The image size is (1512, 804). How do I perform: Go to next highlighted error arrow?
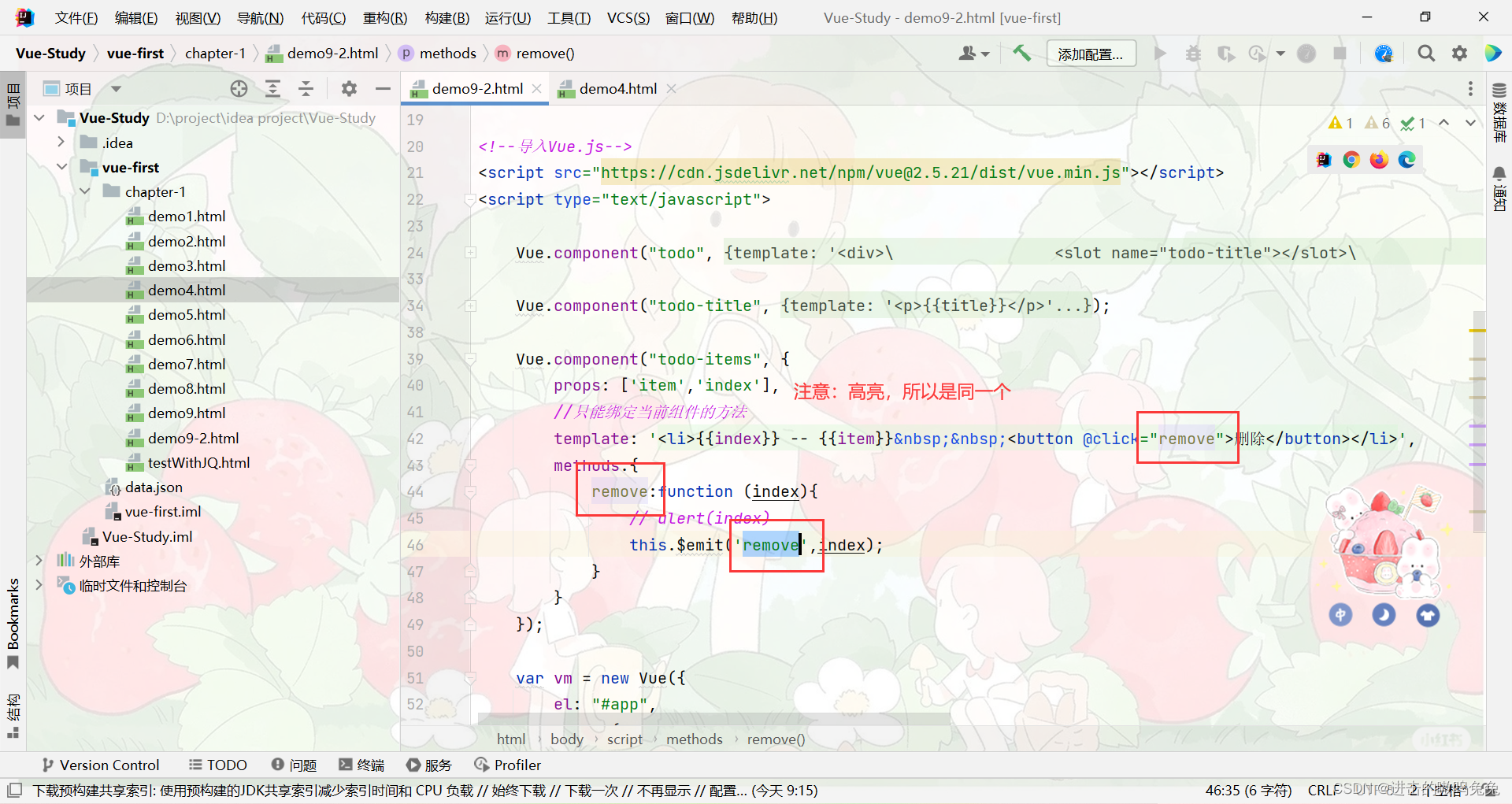coord(1470,123)
